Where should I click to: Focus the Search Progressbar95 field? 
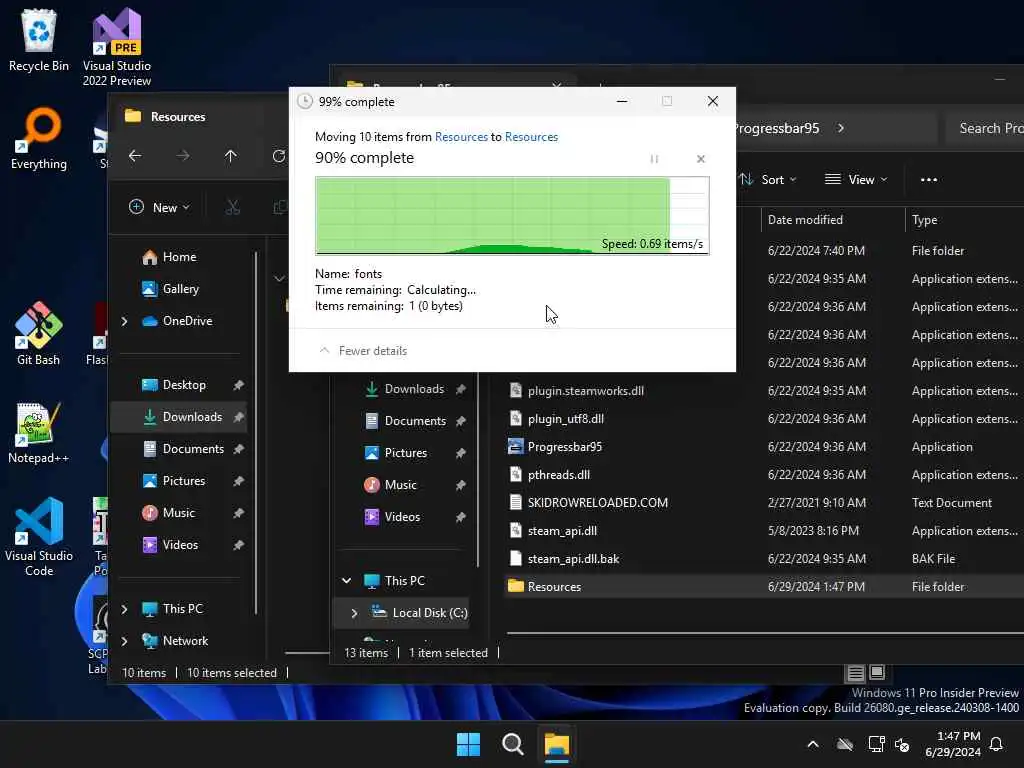[986, 128]
